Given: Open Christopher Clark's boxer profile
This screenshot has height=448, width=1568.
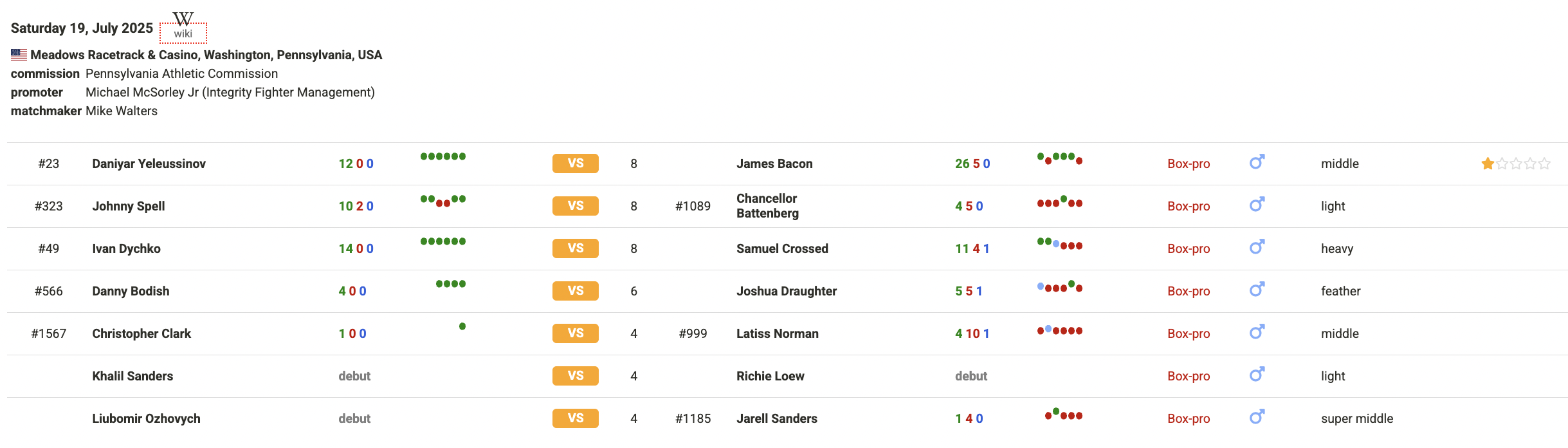Looking at the screenshot, I should [x=141, y=333].
